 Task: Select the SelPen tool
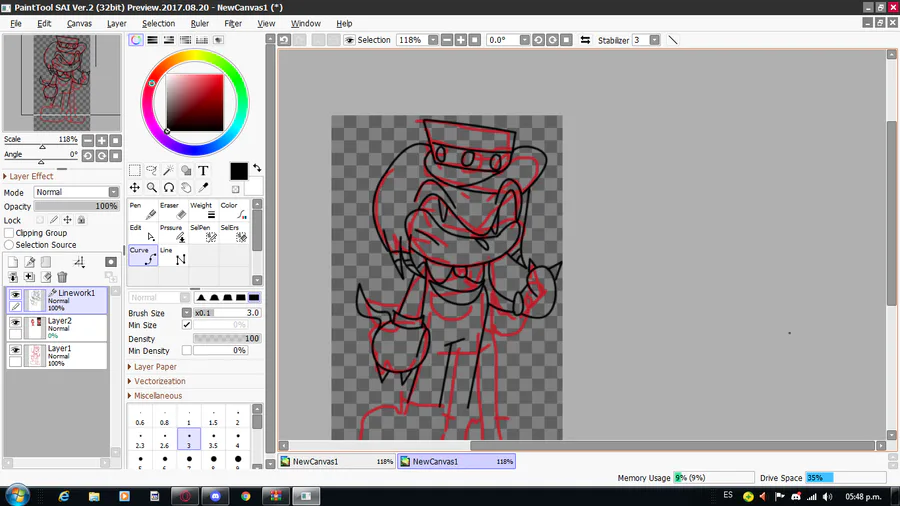click(203, 233)
